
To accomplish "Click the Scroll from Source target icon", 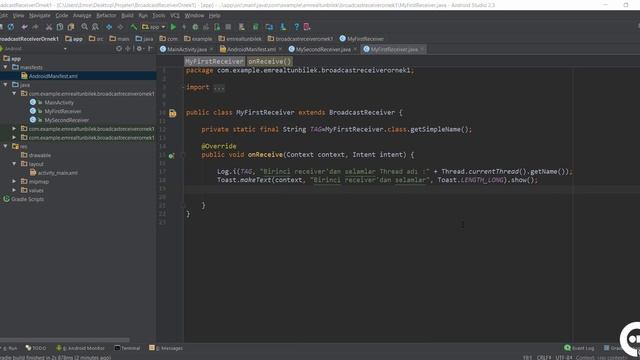I will (x=119, y=49).
